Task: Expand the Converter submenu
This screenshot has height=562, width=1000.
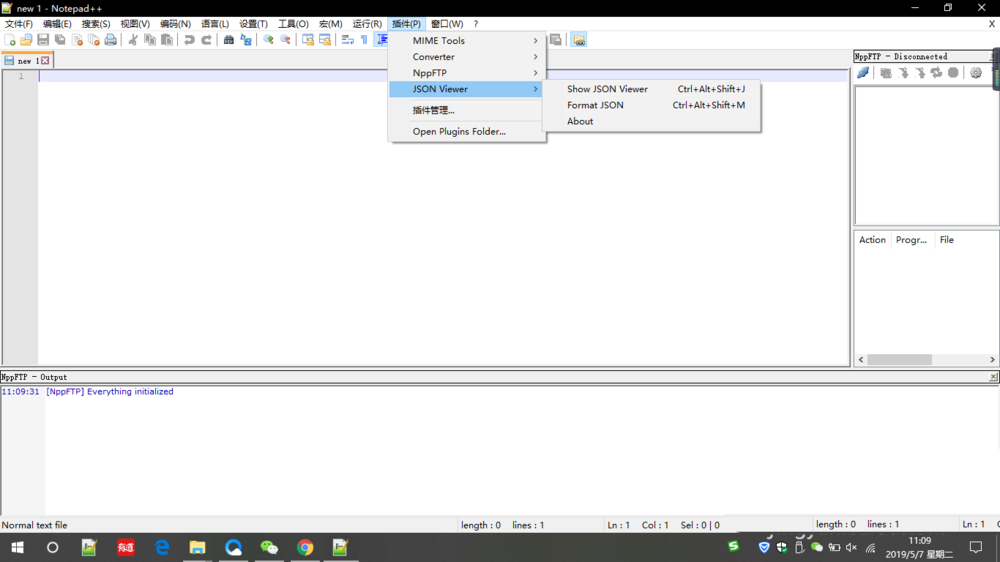Action: (x=467, y=57)
